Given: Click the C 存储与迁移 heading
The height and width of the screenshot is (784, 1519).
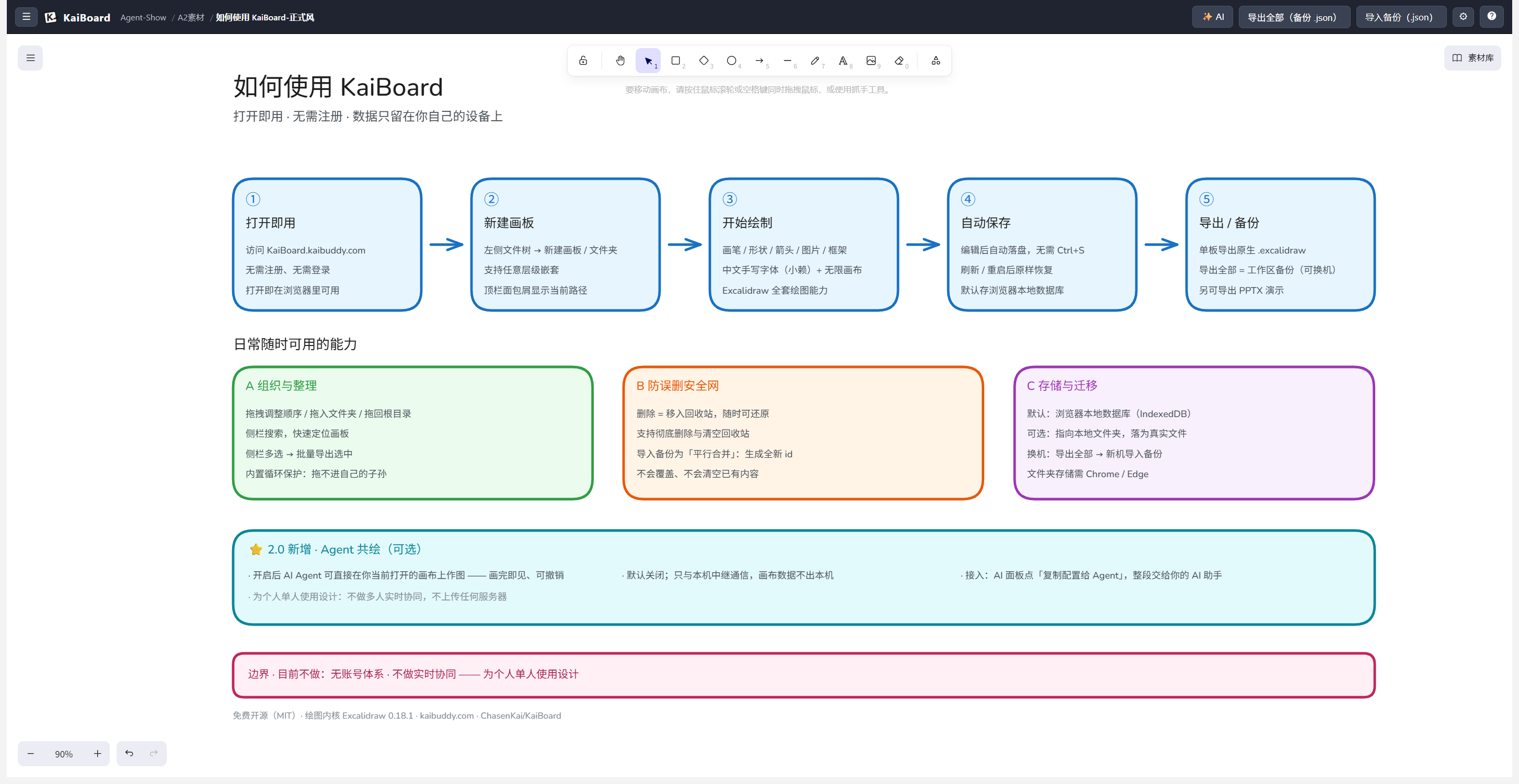Looking at the screenshot, I should (x=1062, y=386).
